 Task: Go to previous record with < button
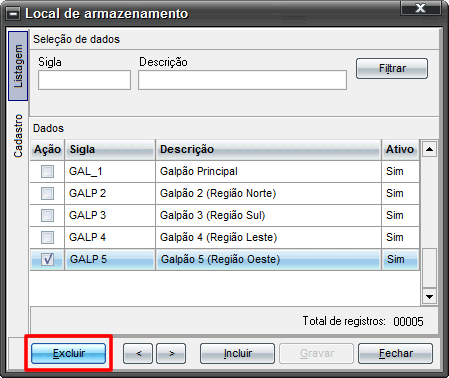coord(138,353)
